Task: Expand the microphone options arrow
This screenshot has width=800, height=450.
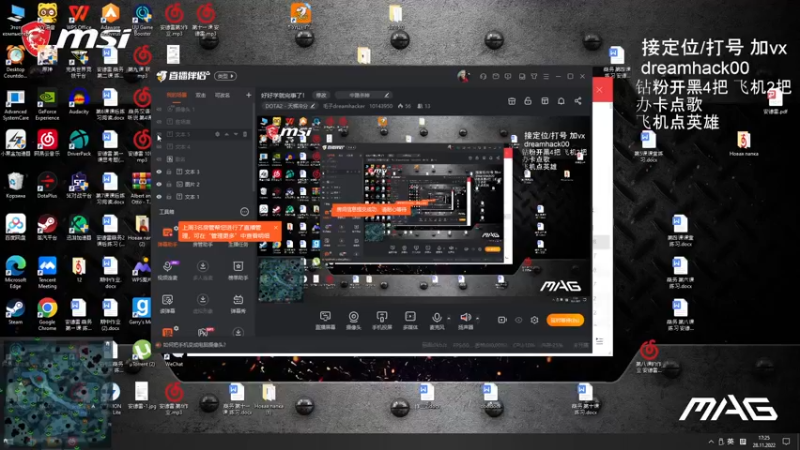Action: 448,319
